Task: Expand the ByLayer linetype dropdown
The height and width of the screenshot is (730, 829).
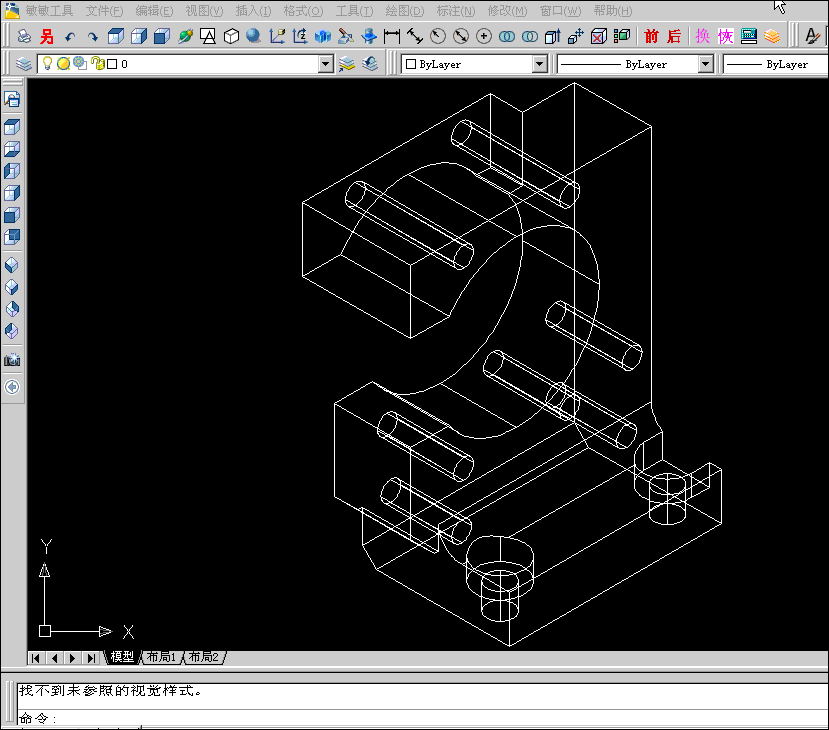Action: [x=705, y=64]
